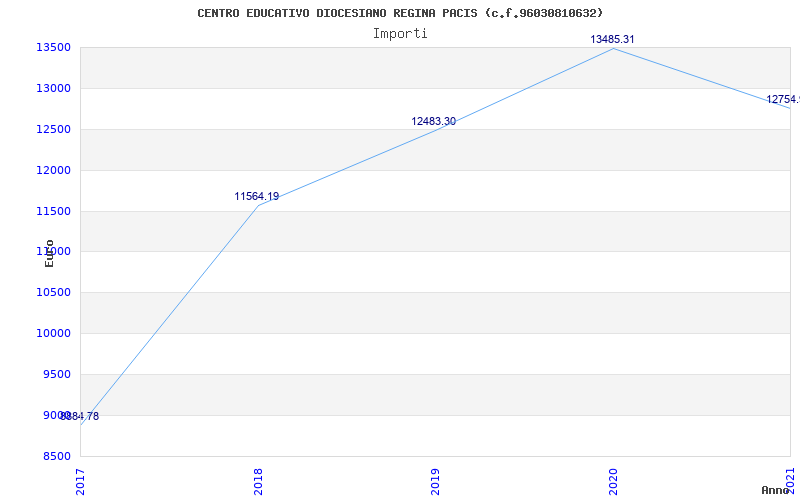The image size is (800, 500).
Task: Click the 13500 y-axis tick label
Action: point(52,47)
